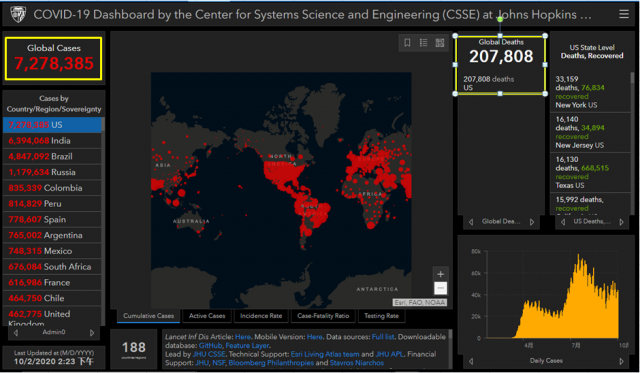Go to previous page of the Admin0 list
The height and width of the screenshot is (373, 640).
click(x=16, y=333)
